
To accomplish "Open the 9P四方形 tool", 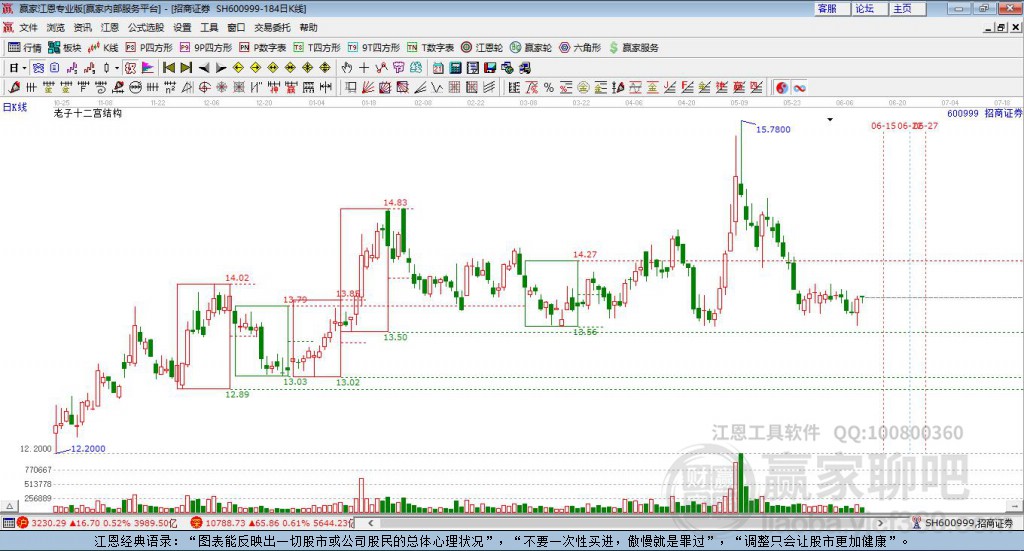I will coord(206,48).
